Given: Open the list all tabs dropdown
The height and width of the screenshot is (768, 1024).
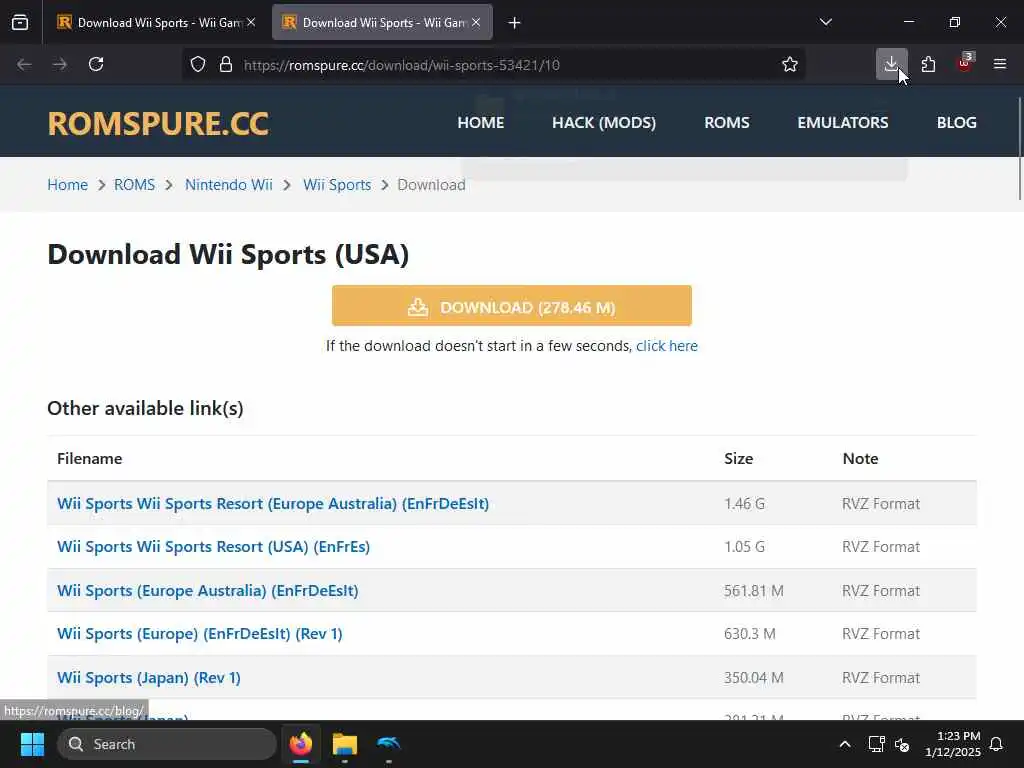Looking at the screenshot, I should point(825,22).
